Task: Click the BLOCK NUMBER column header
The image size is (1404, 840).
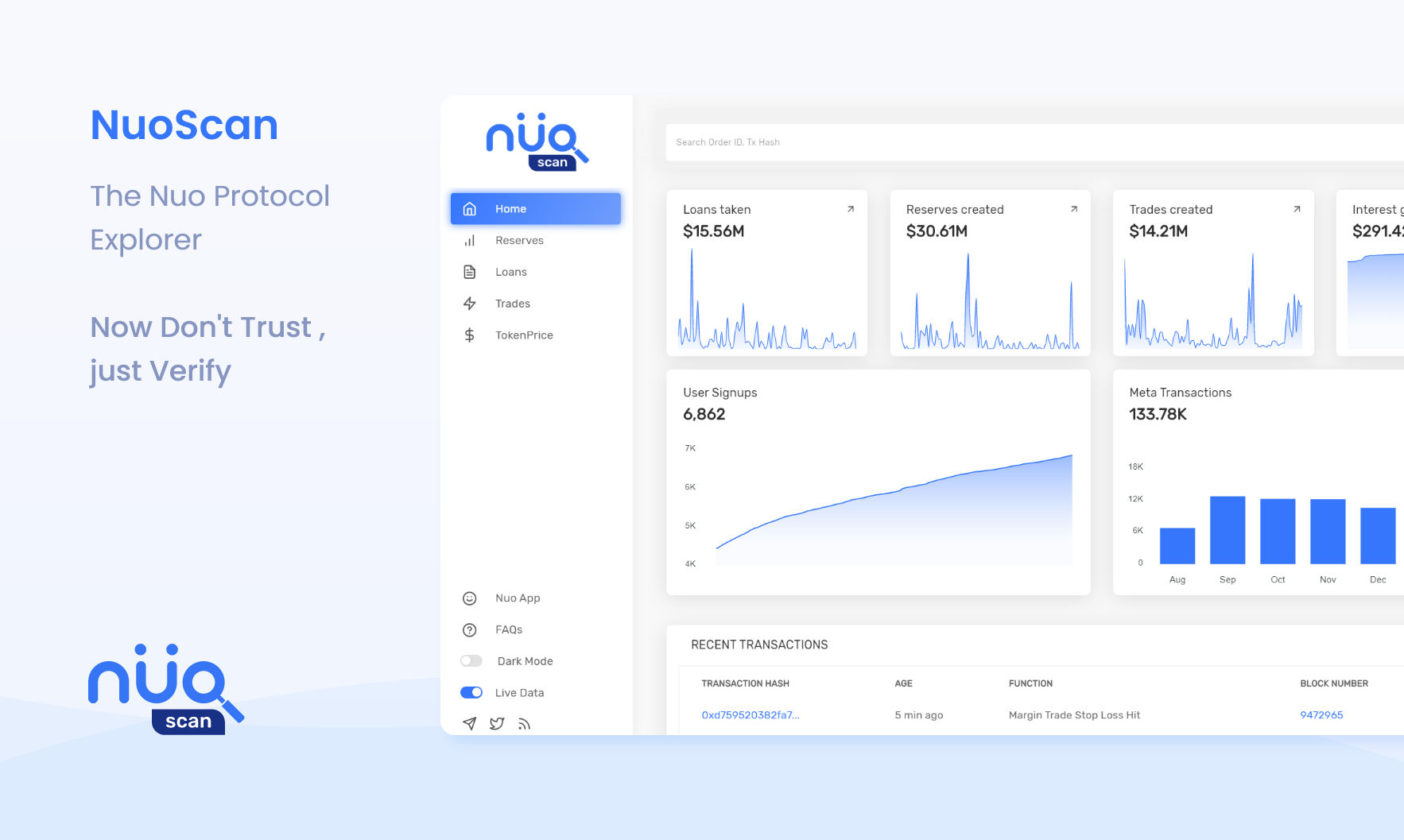Action: pos(1334,683)
